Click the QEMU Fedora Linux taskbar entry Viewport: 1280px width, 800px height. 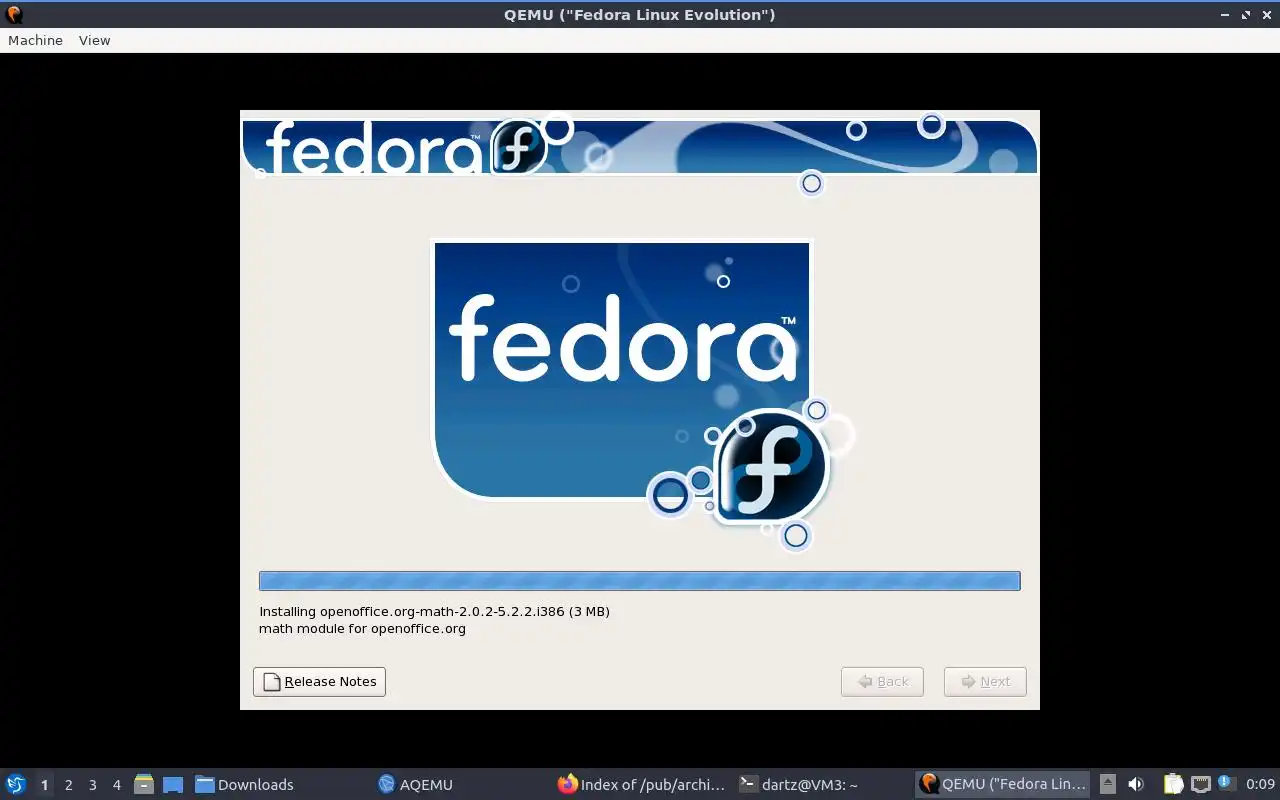[x=1002, y=785]
